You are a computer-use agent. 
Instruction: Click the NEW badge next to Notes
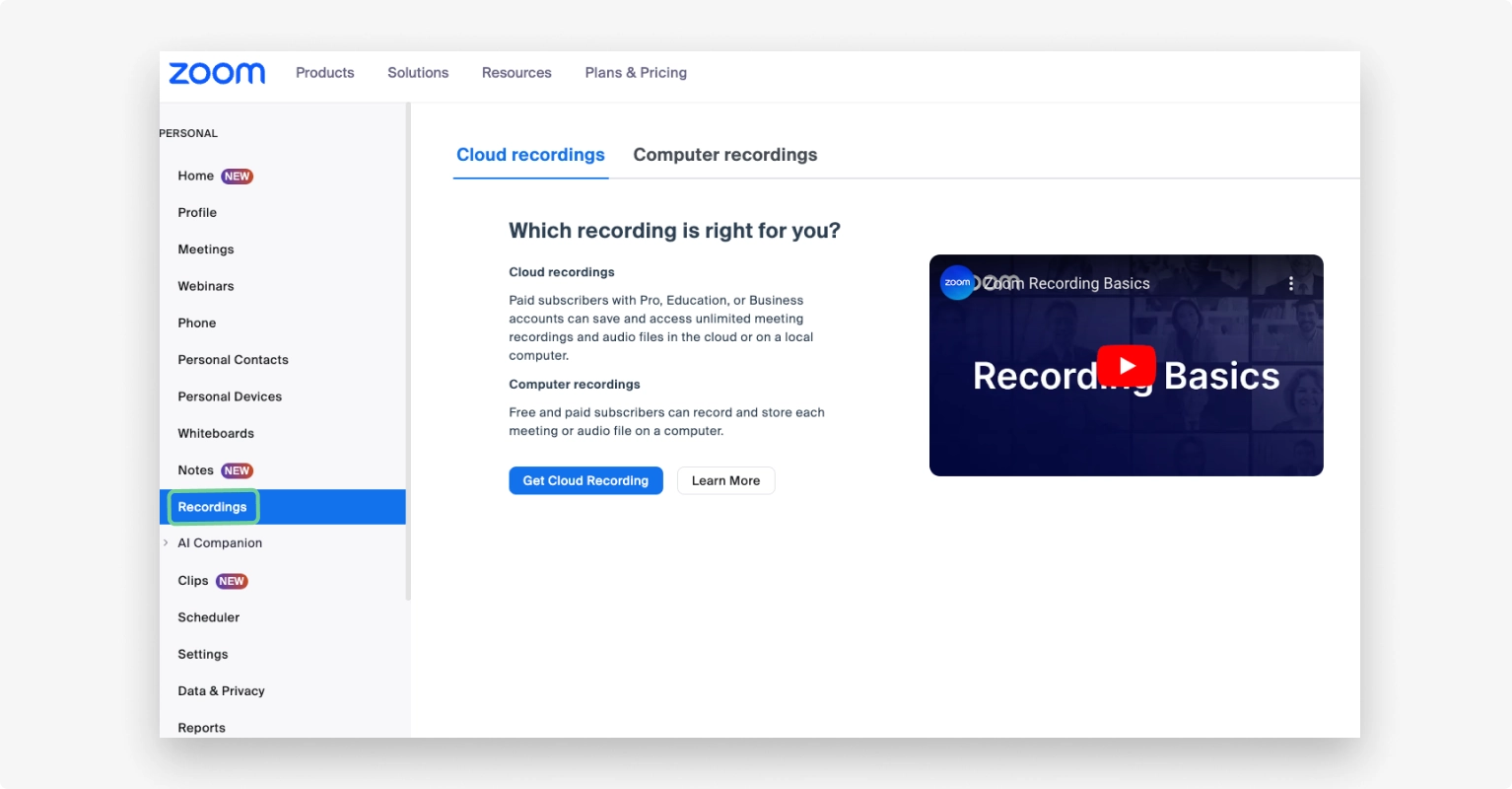coord(237,470)
